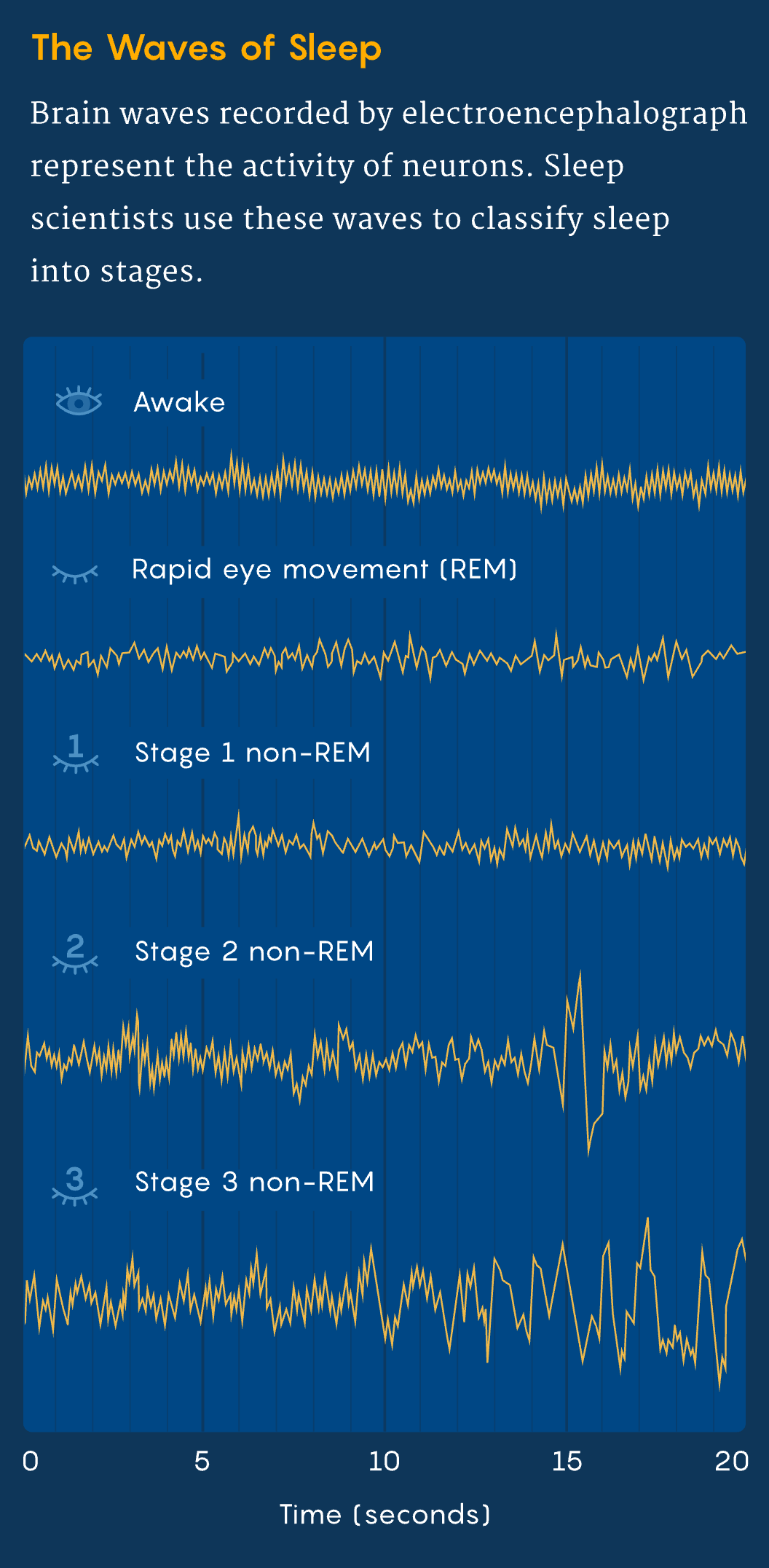Click the Time (seconds) axis title
This screenshot has height=1568, width=769.
click(385, 1515)
